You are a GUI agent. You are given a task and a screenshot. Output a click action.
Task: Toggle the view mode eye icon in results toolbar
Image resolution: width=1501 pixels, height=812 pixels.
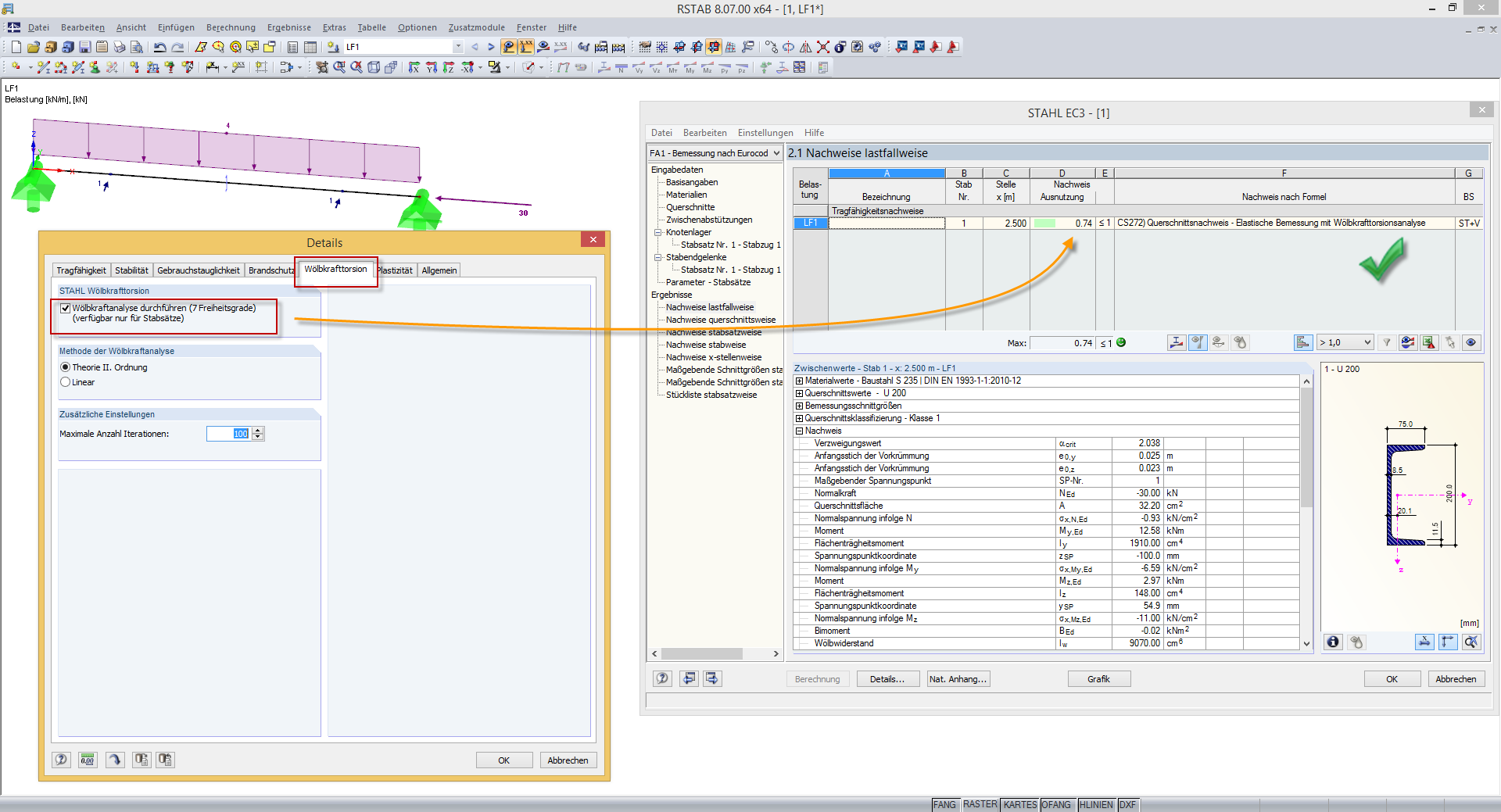(1471, 342)
